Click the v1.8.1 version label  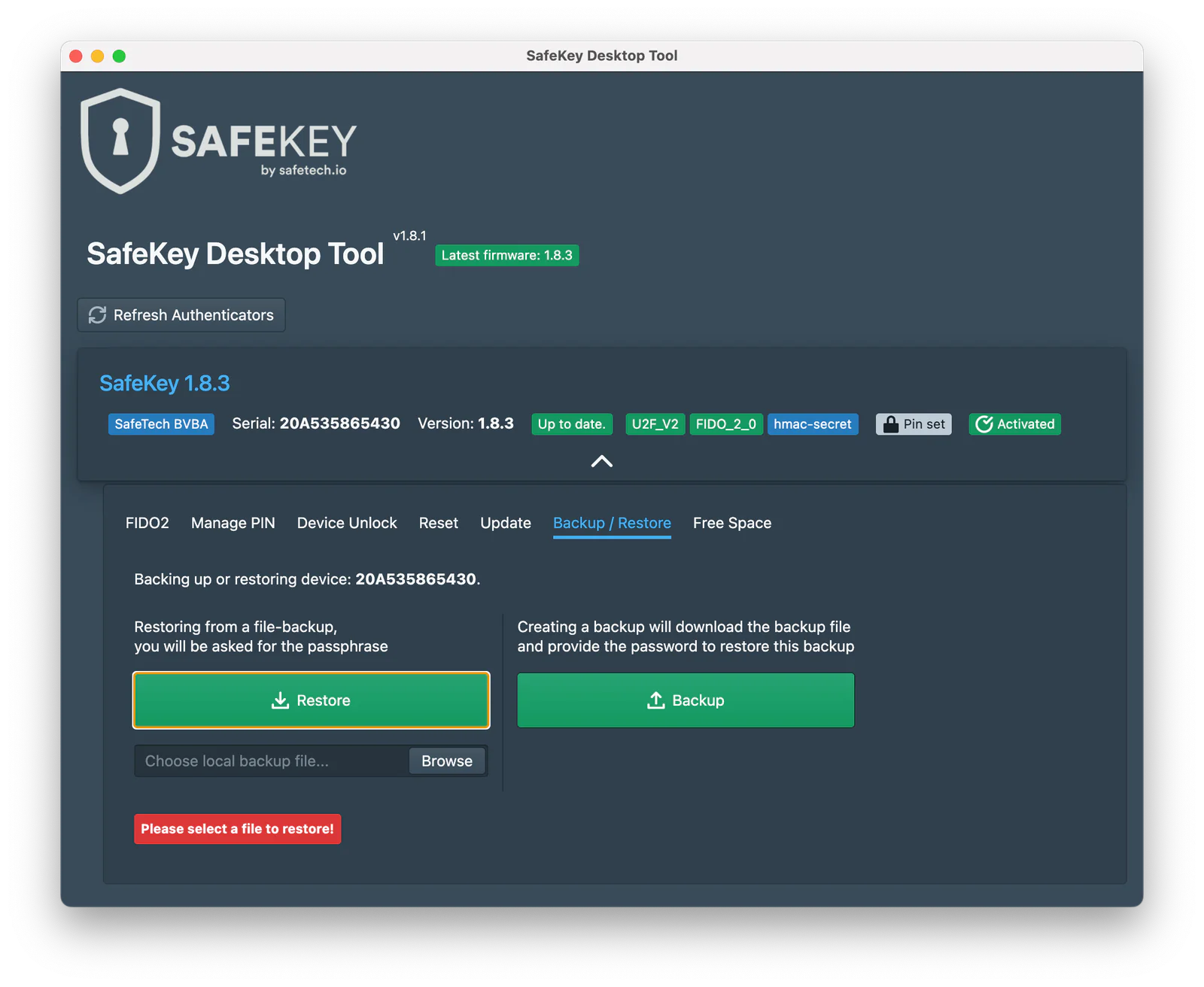coord(410,235)
